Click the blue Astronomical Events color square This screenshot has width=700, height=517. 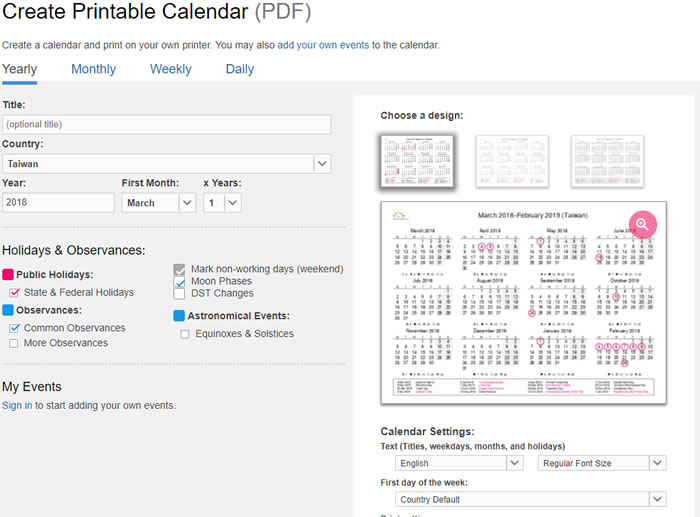click(x=179, y=316)
